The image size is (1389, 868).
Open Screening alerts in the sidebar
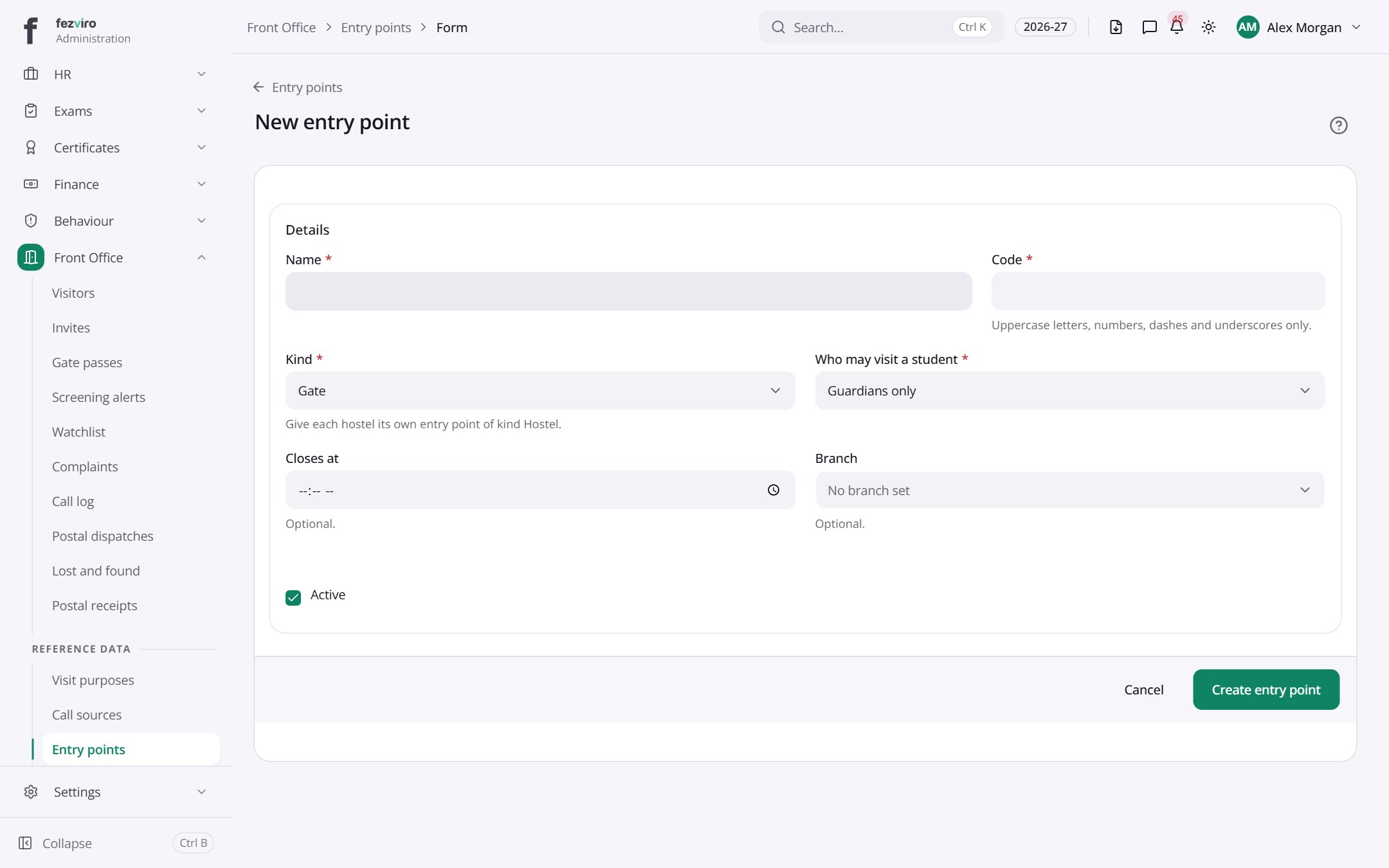[98, 397]
